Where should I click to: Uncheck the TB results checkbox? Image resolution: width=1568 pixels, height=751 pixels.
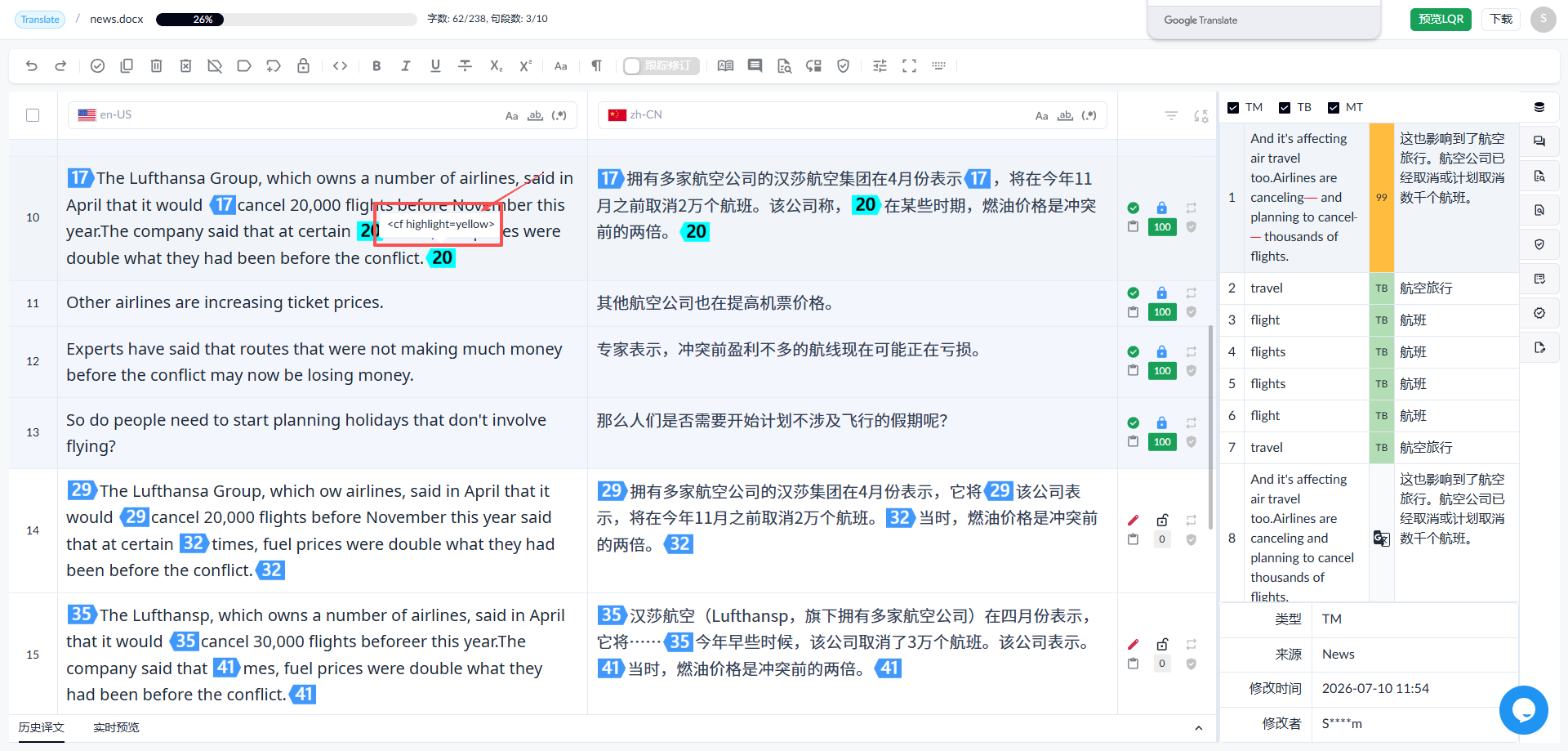coord(1285,108)
